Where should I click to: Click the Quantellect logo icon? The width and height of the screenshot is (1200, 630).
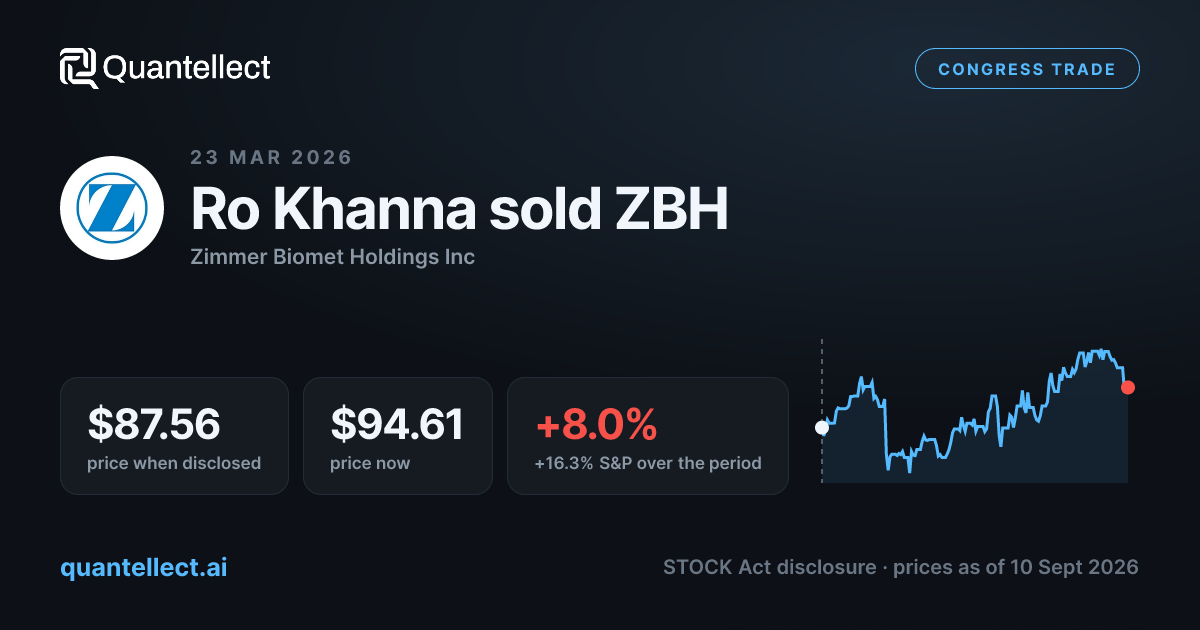[x=79, y=68]
